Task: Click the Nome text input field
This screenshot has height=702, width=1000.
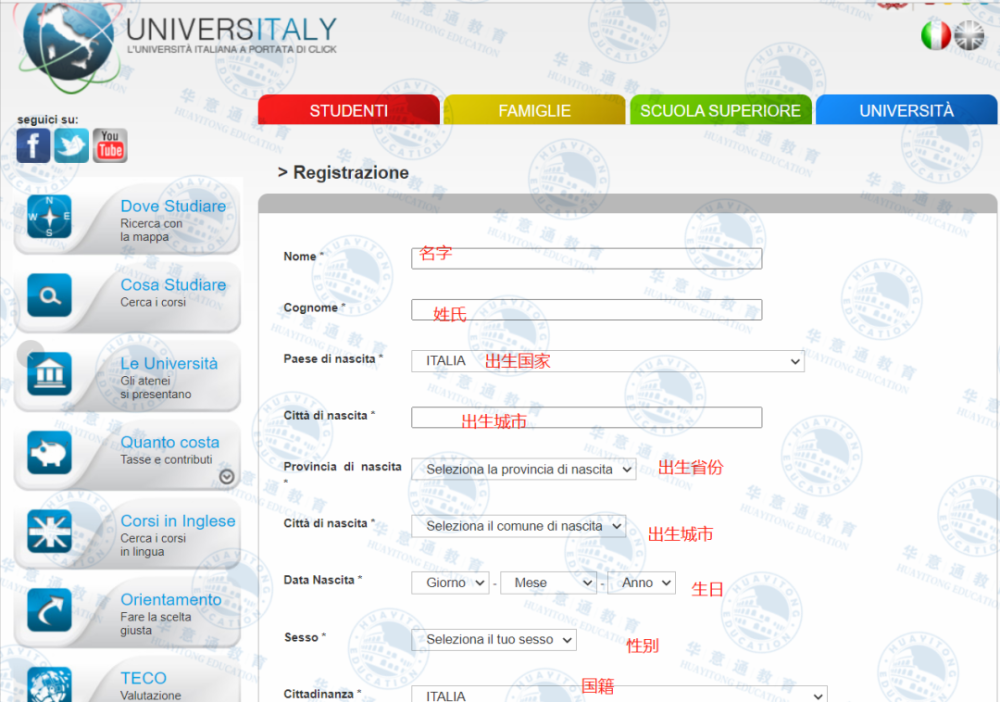Action: [587, 258]
